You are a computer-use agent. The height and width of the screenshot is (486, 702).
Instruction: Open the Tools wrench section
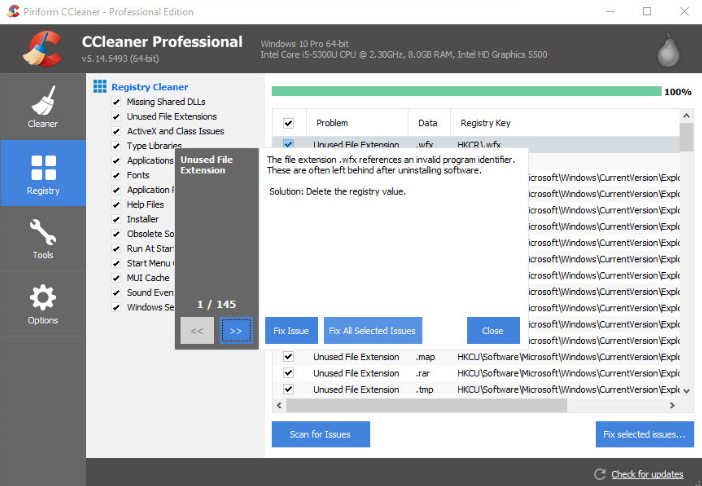(x=43, y=239)
